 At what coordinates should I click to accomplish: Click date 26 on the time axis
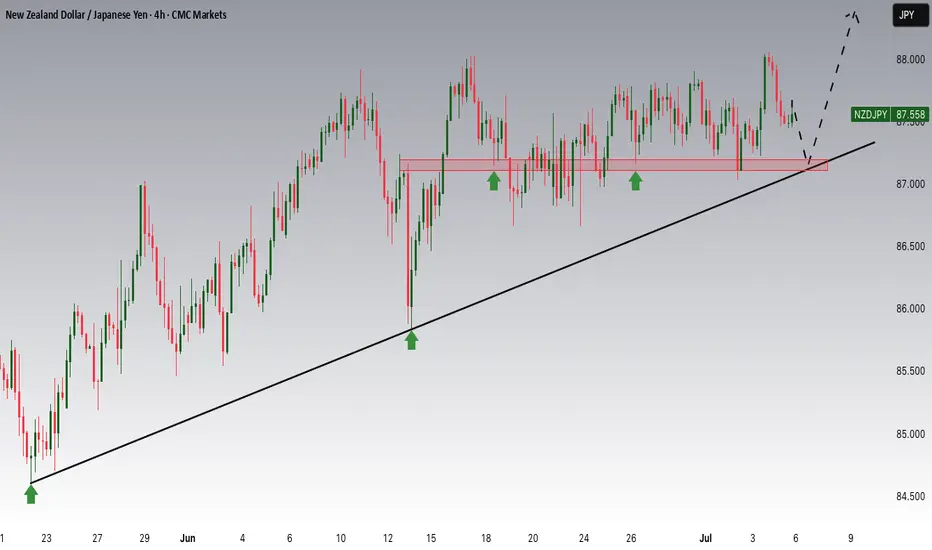[x=631, y=538]
